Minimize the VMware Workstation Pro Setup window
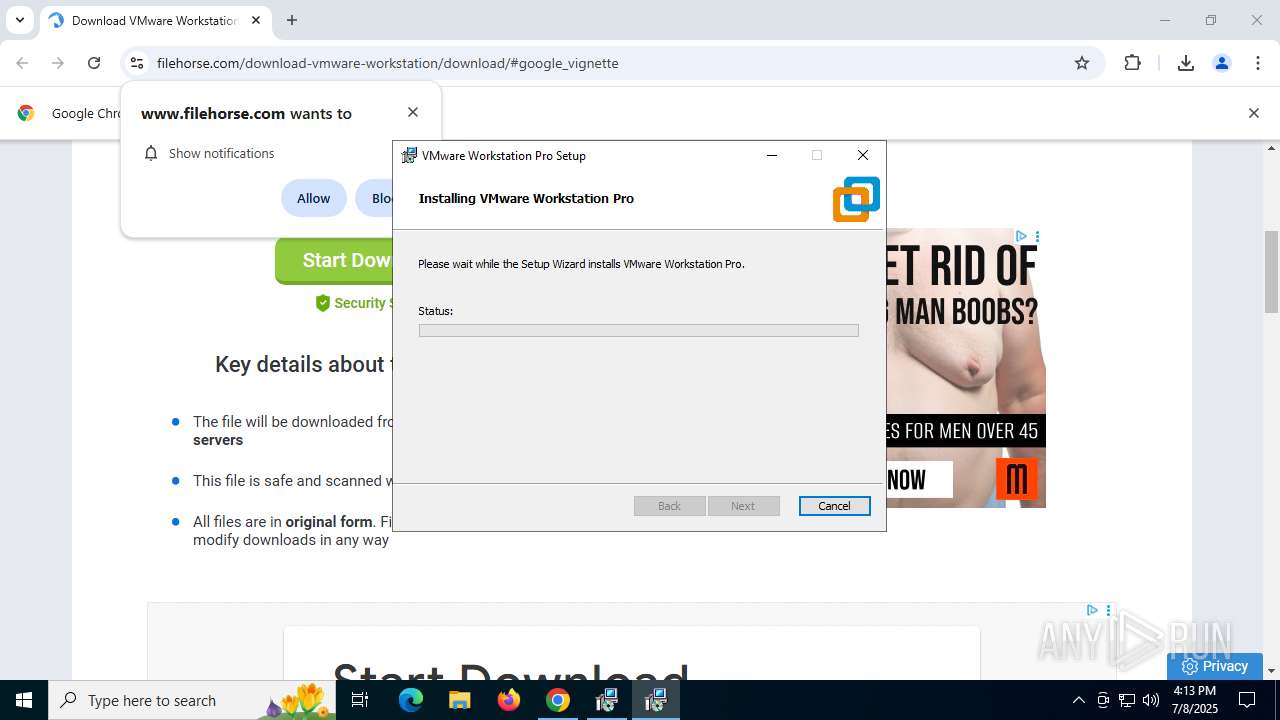The width and height of the screenshot is (1280, 720). (x=771, y=155)
